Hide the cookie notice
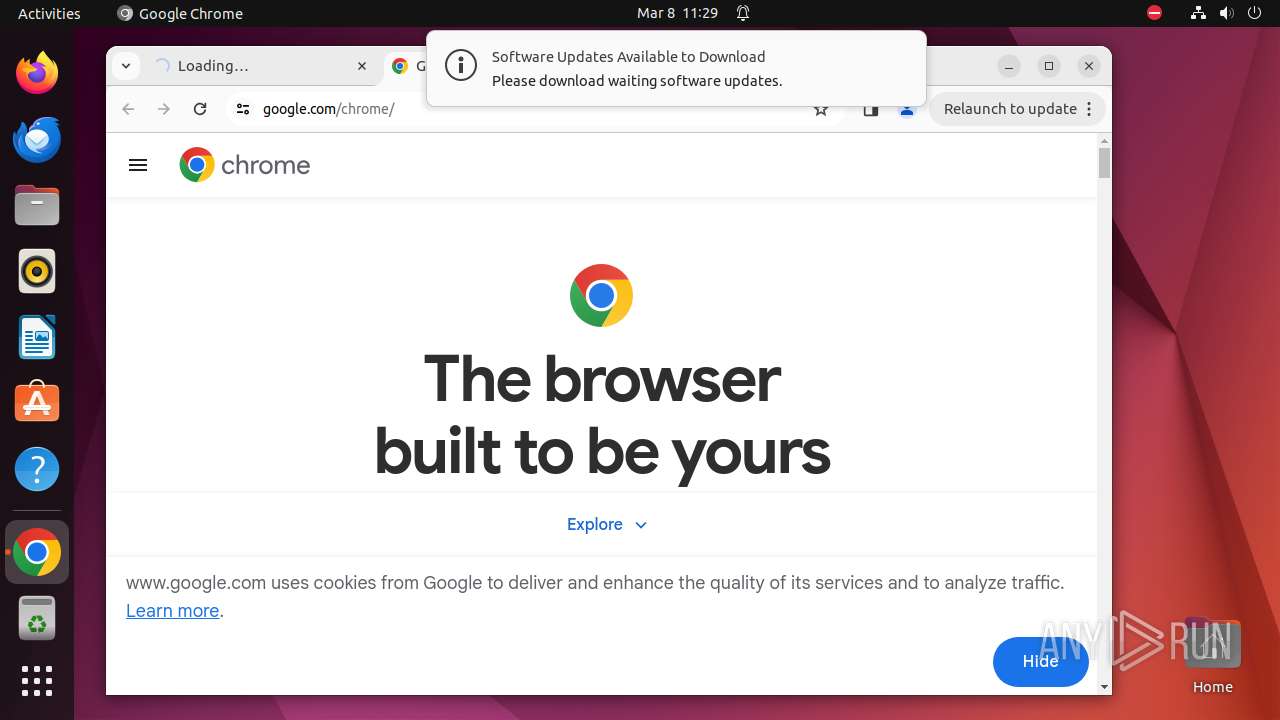Viewport: 1280px width, 720px height. pos(1040,661)
